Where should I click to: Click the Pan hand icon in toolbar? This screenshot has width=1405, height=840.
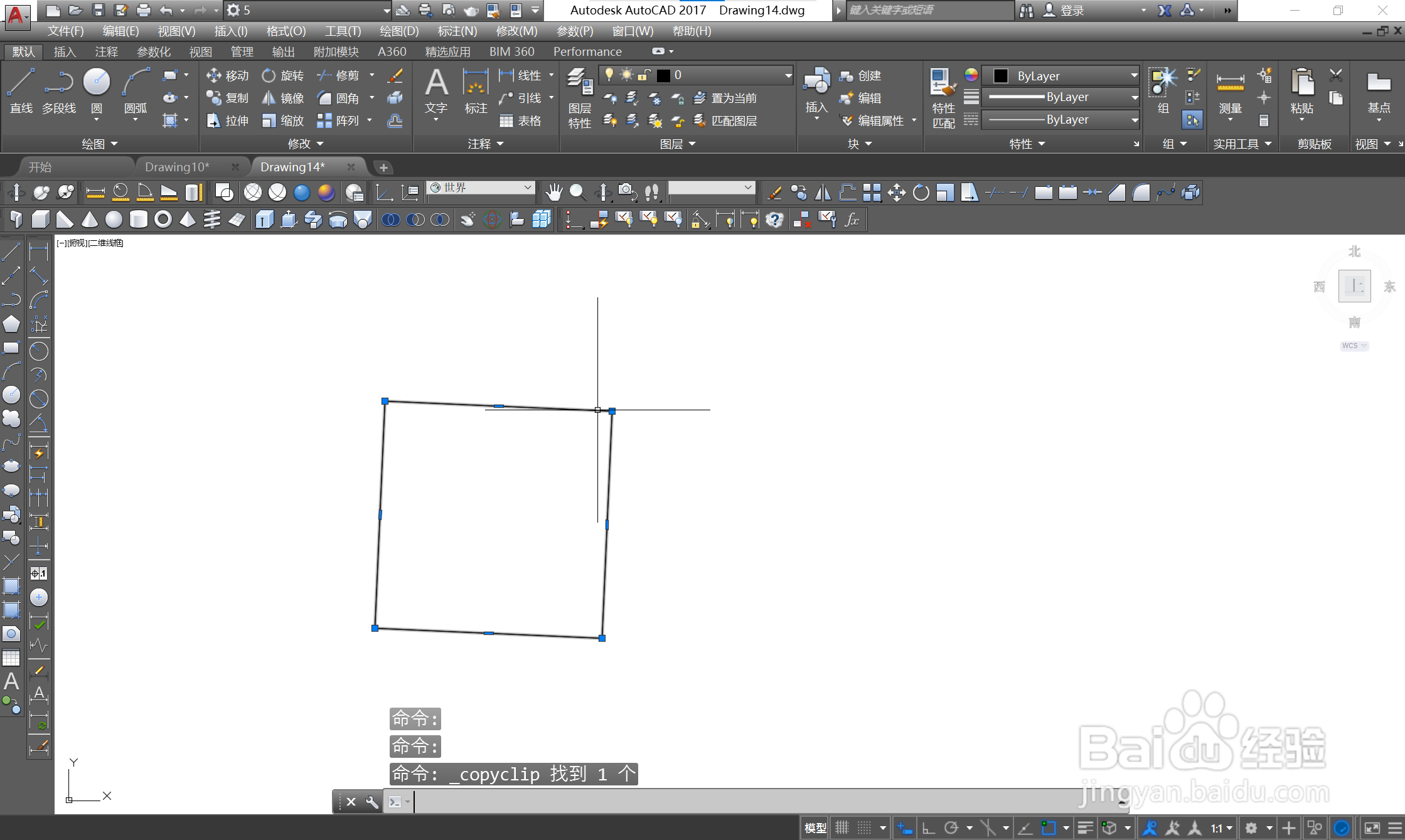(553, 193)
